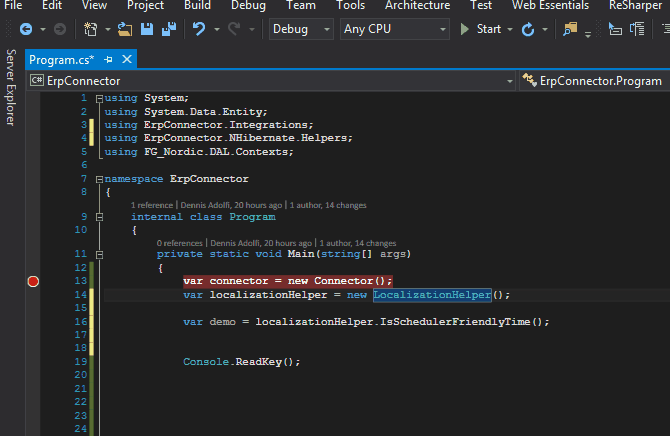Viewport: 670px width, 436px height.
Task: Open the Server Explorer side panel
Action: point(11,87)
